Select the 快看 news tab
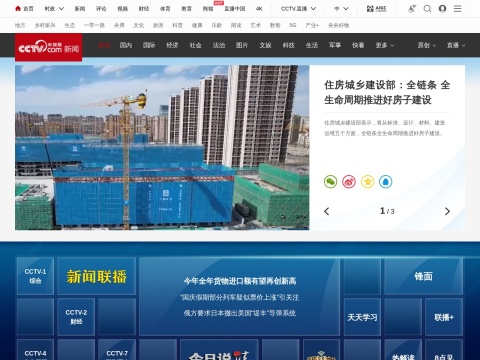Image resolution: width=480 pixels, height=360 pixels. tap(358, 45)
